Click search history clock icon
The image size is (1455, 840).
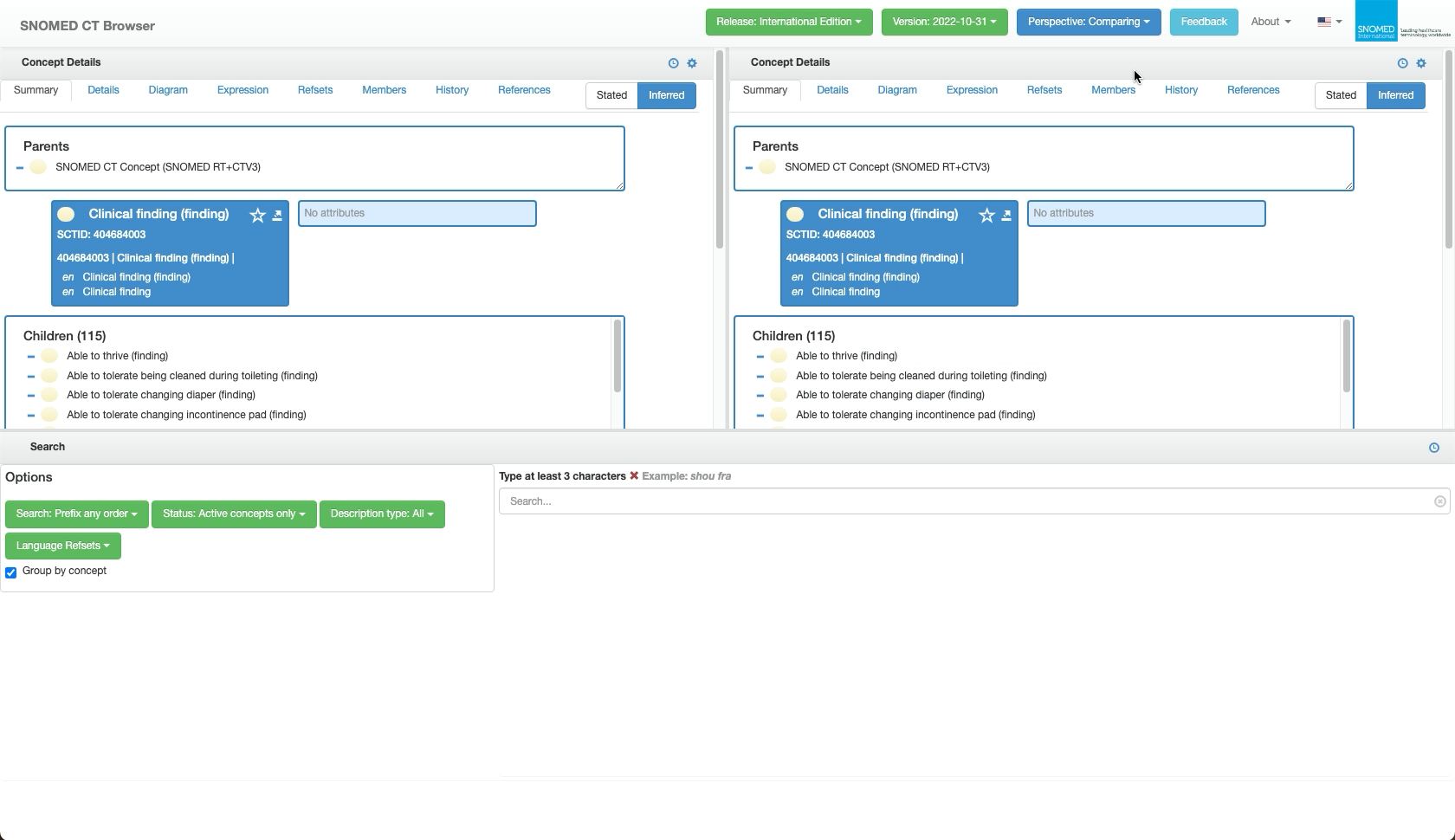tap(1434, 448)
